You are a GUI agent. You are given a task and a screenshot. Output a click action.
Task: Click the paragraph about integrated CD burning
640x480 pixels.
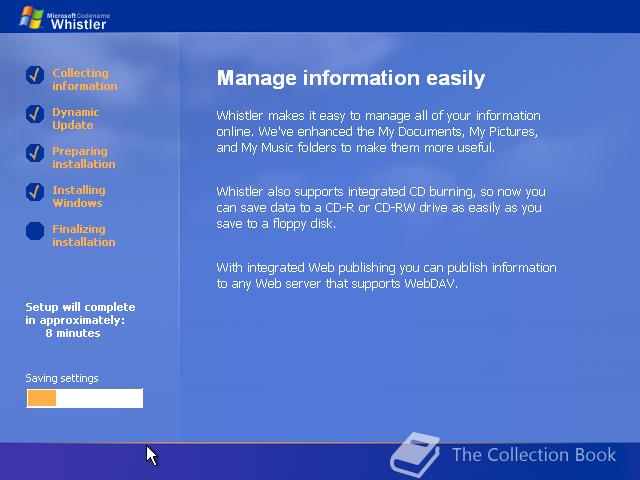tap(381, 207)
